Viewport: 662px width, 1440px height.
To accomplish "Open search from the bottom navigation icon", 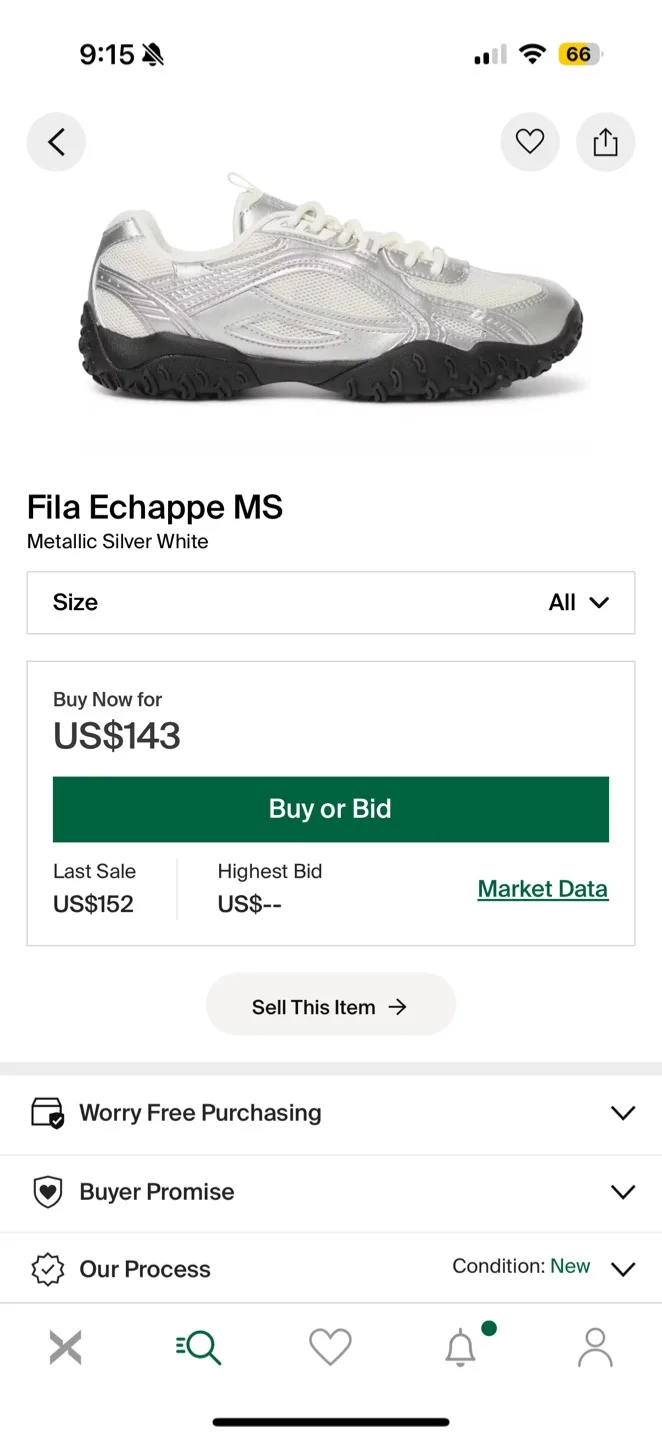I will tap(198, 1347).
